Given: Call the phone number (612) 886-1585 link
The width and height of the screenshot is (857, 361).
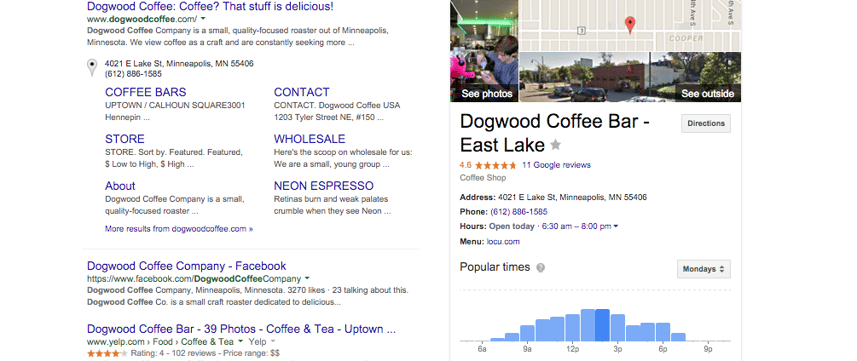Looking at the screenshot, I should click(x=519, y=212).
